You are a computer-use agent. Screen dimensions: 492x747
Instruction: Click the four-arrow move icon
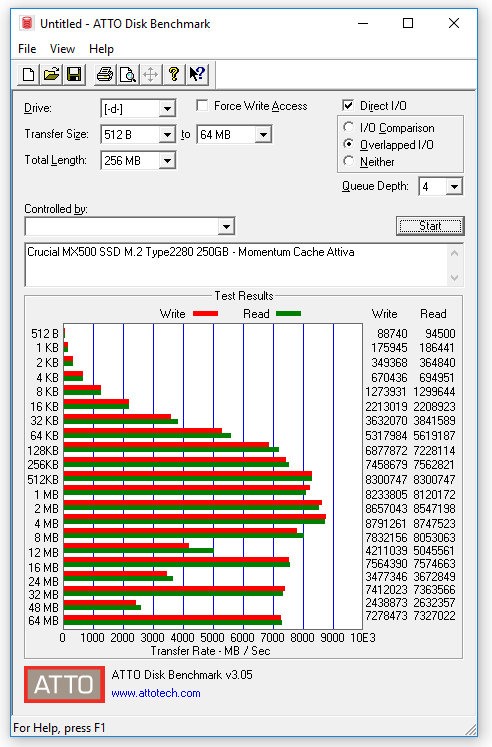click(151, 74)
